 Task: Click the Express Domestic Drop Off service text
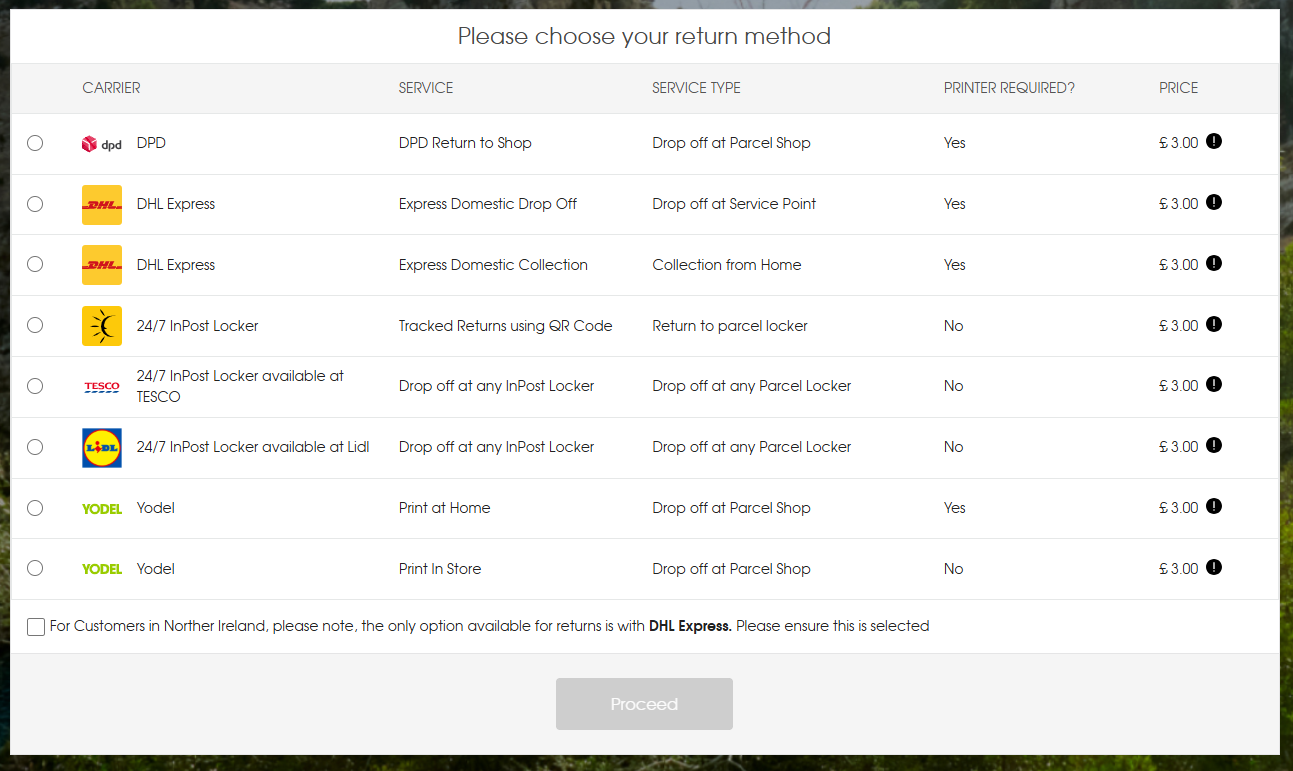487,204
